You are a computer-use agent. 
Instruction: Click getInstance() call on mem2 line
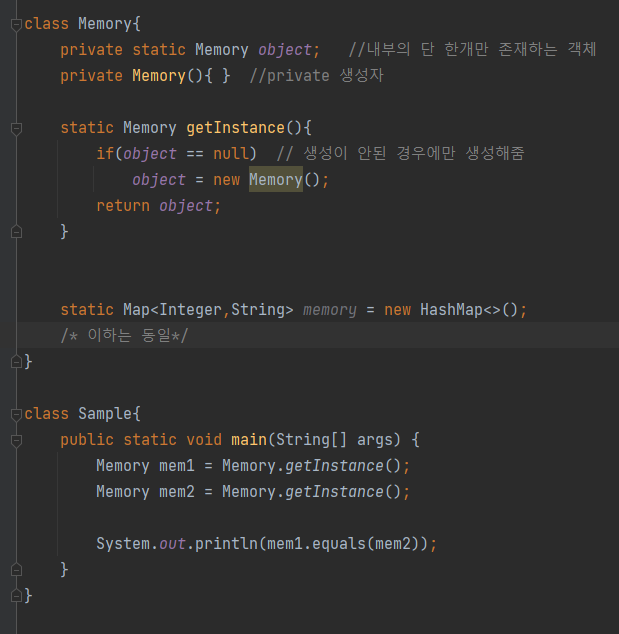tap(343, 492)
